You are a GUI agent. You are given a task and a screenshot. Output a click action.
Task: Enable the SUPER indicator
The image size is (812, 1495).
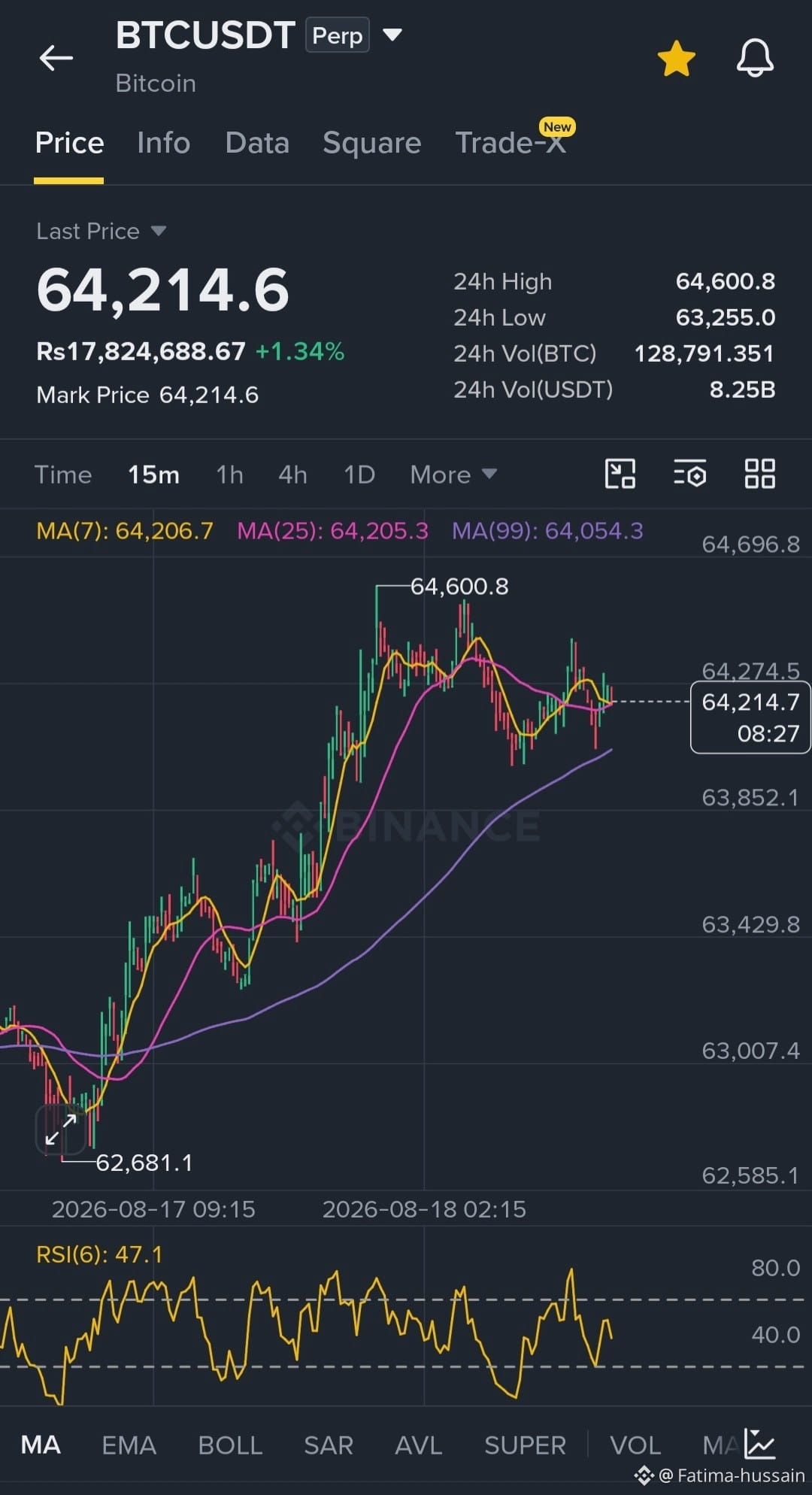[x=525, y=1445]
